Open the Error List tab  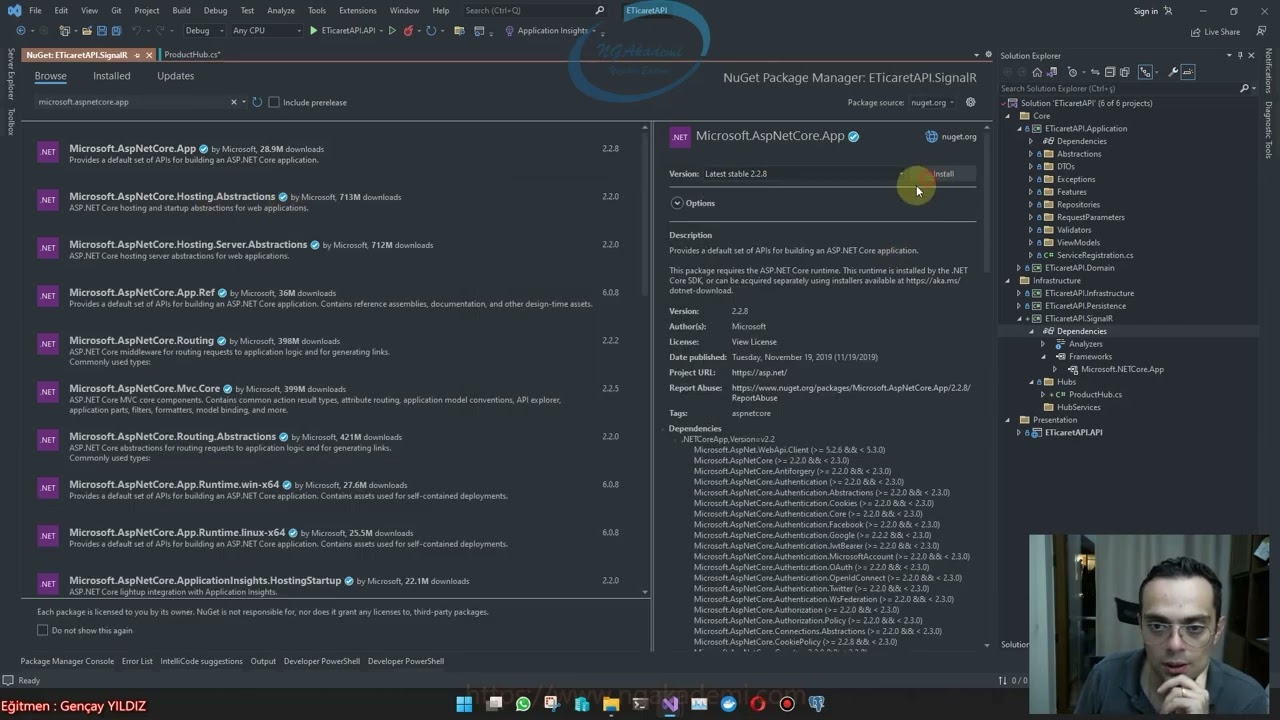click(137, 661)
